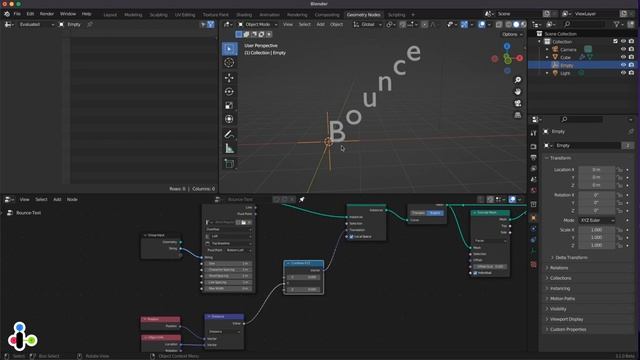Click the Scale X field

click(596, 230)
